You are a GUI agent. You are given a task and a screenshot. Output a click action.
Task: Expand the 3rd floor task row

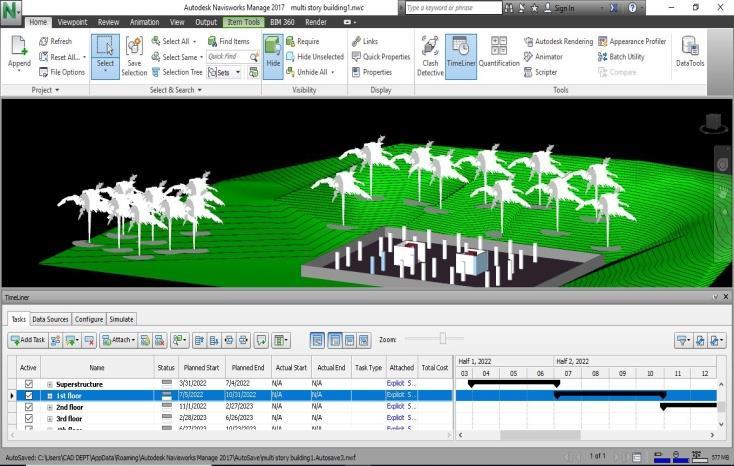(50, 419)
